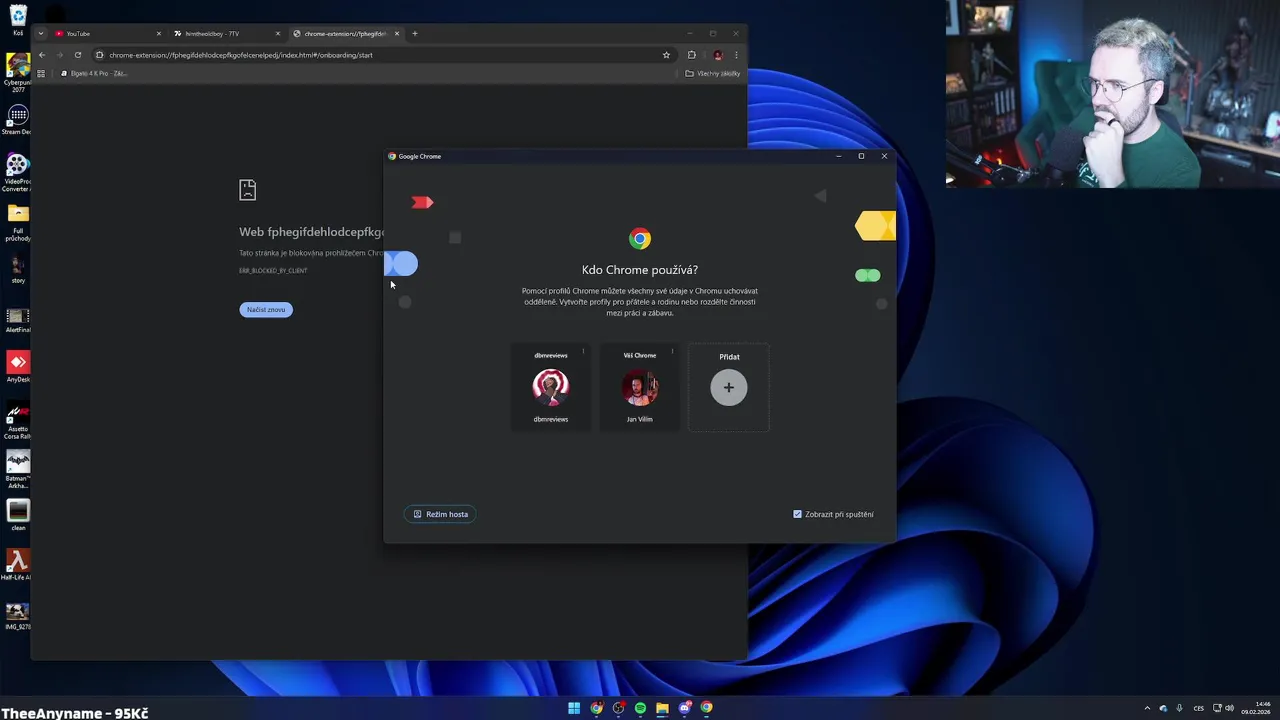Open the Koš recycle bin desktop icon
Image resolution: width=1280 pixels, height=720 pixels.
[18, 21]
